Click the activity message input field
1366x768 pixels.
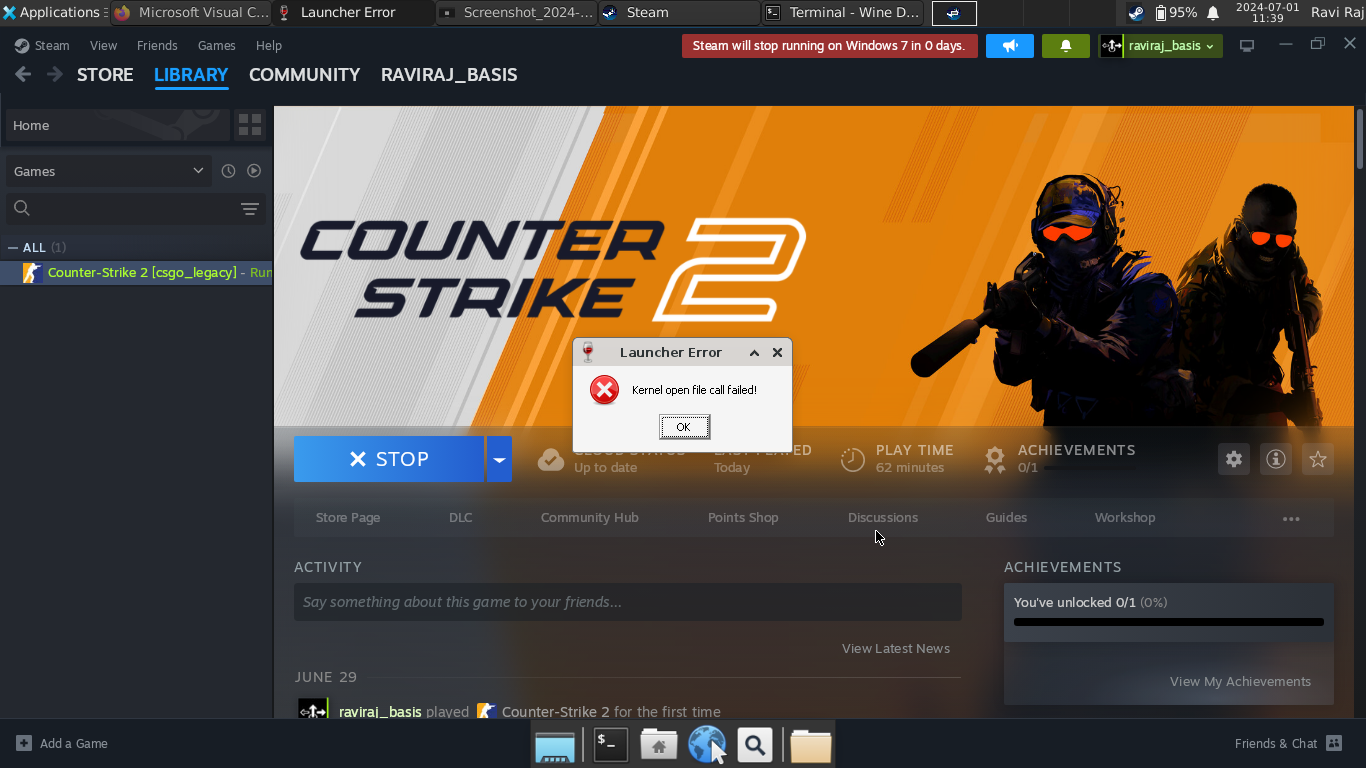[627, 602]
